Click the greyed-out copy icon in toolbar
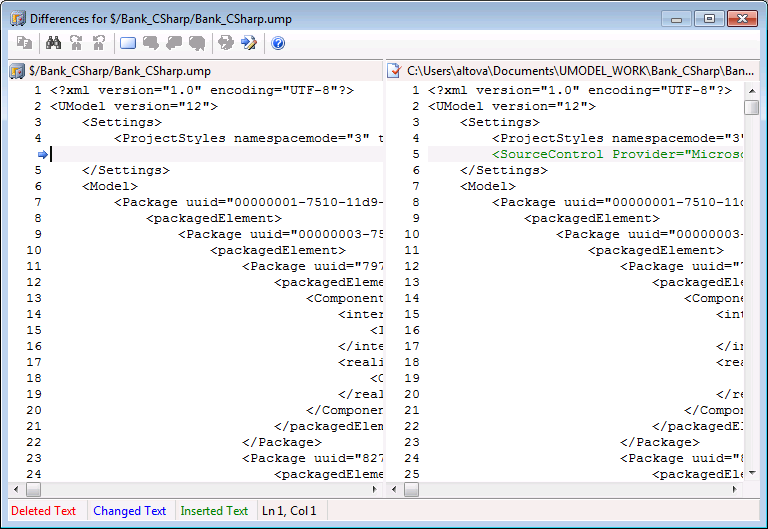 (x=24, y=43)
